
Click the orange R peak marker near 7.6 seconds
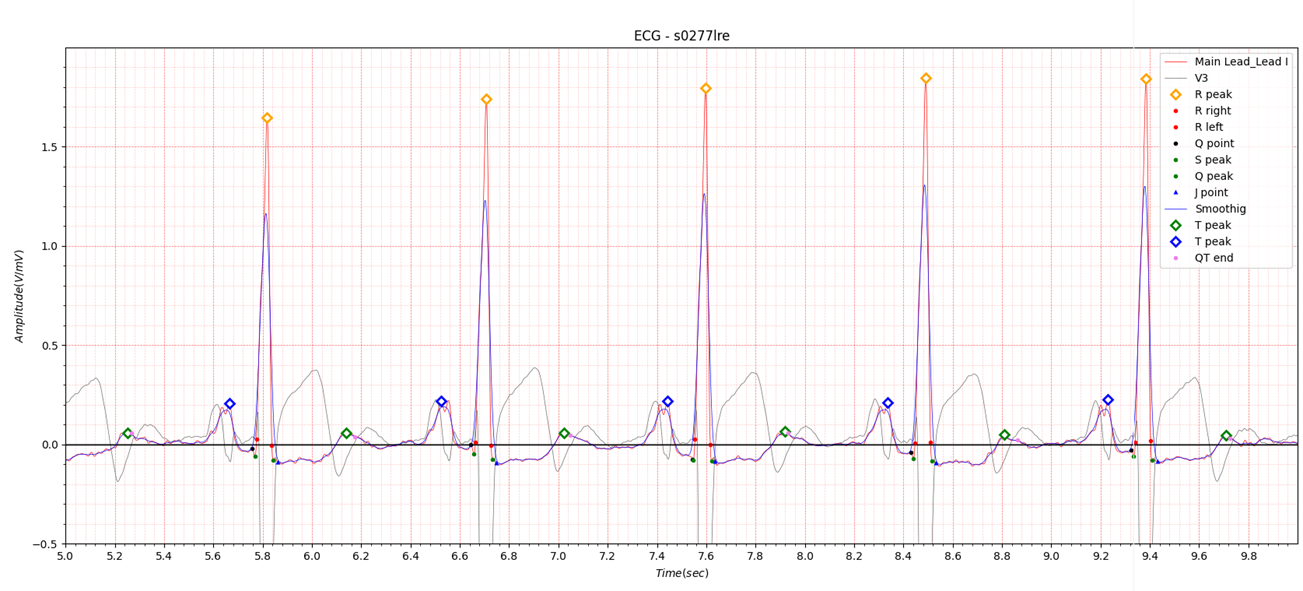(706, 88)
